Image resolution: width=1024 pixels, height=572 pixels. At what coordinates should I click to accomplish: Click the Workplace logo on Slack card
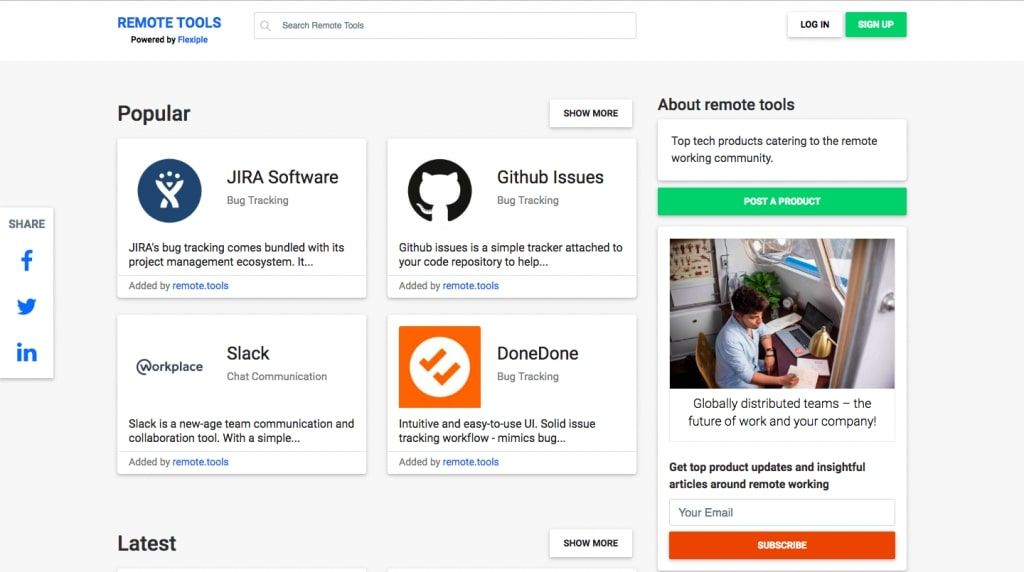[170, 367]
